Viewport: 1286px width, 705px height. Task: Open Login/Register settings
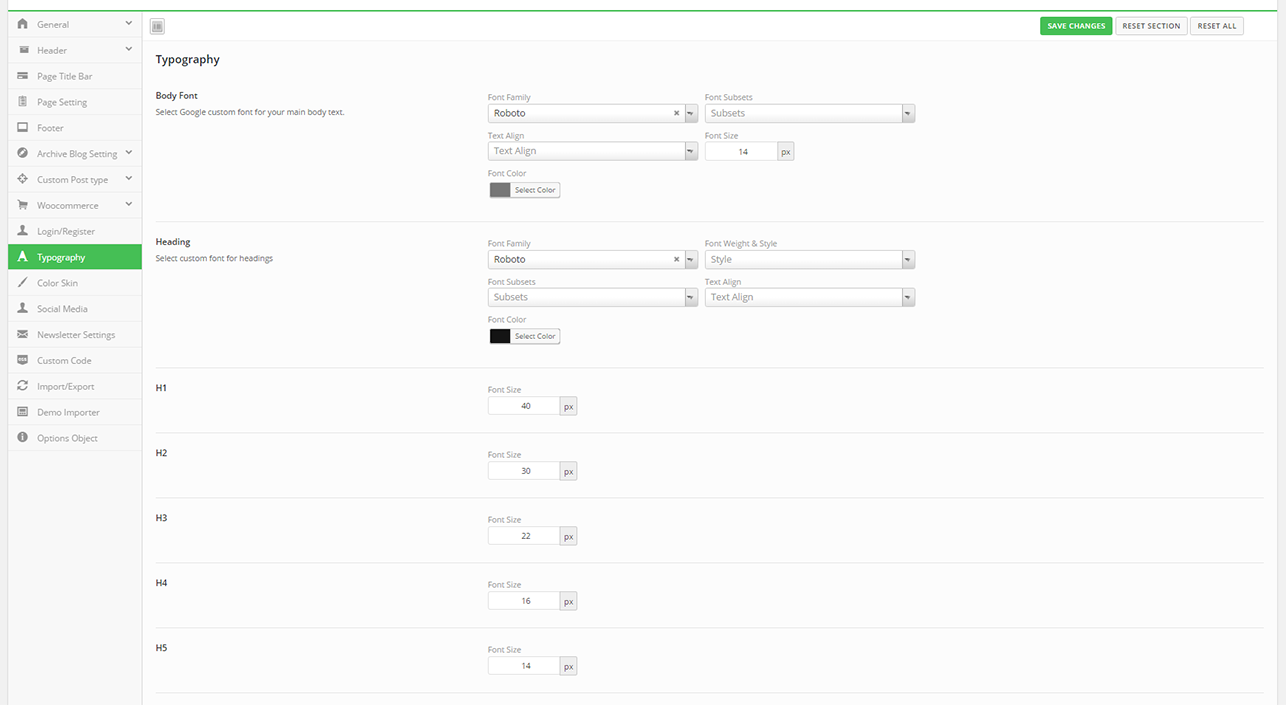pos(75,231)
